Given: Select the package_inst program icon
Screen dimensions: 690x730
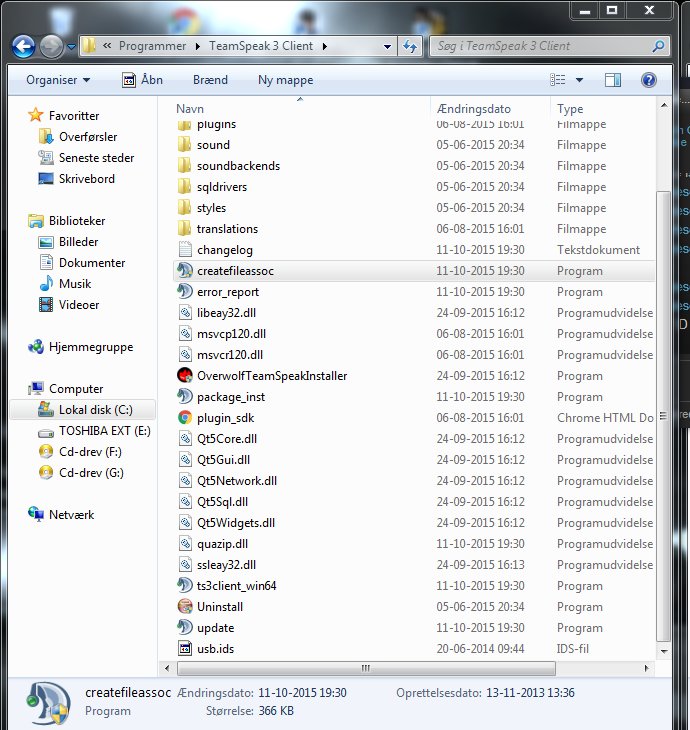Looking at the screenshot, I should point(185,397).
